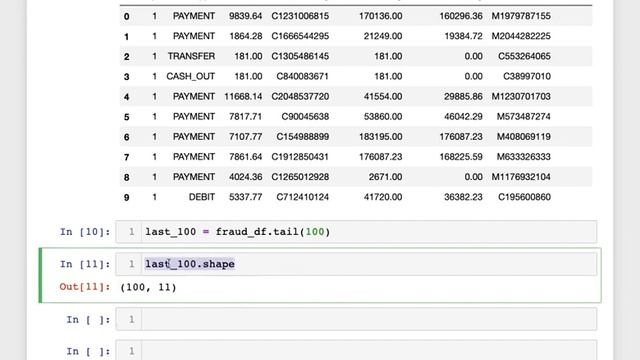The image size is (640, 360).
Task: Click origin account C1666544295
Action: [x=300, y=36]
